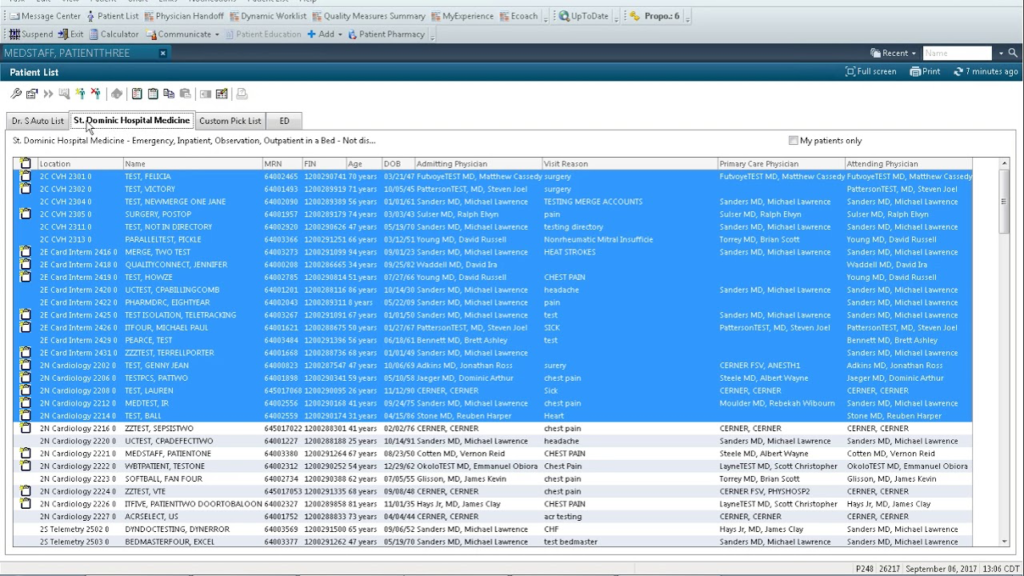Viewport: 1024px width, 576px height.
Task: Check the My patients only box
Action: [x=794, y=141]
